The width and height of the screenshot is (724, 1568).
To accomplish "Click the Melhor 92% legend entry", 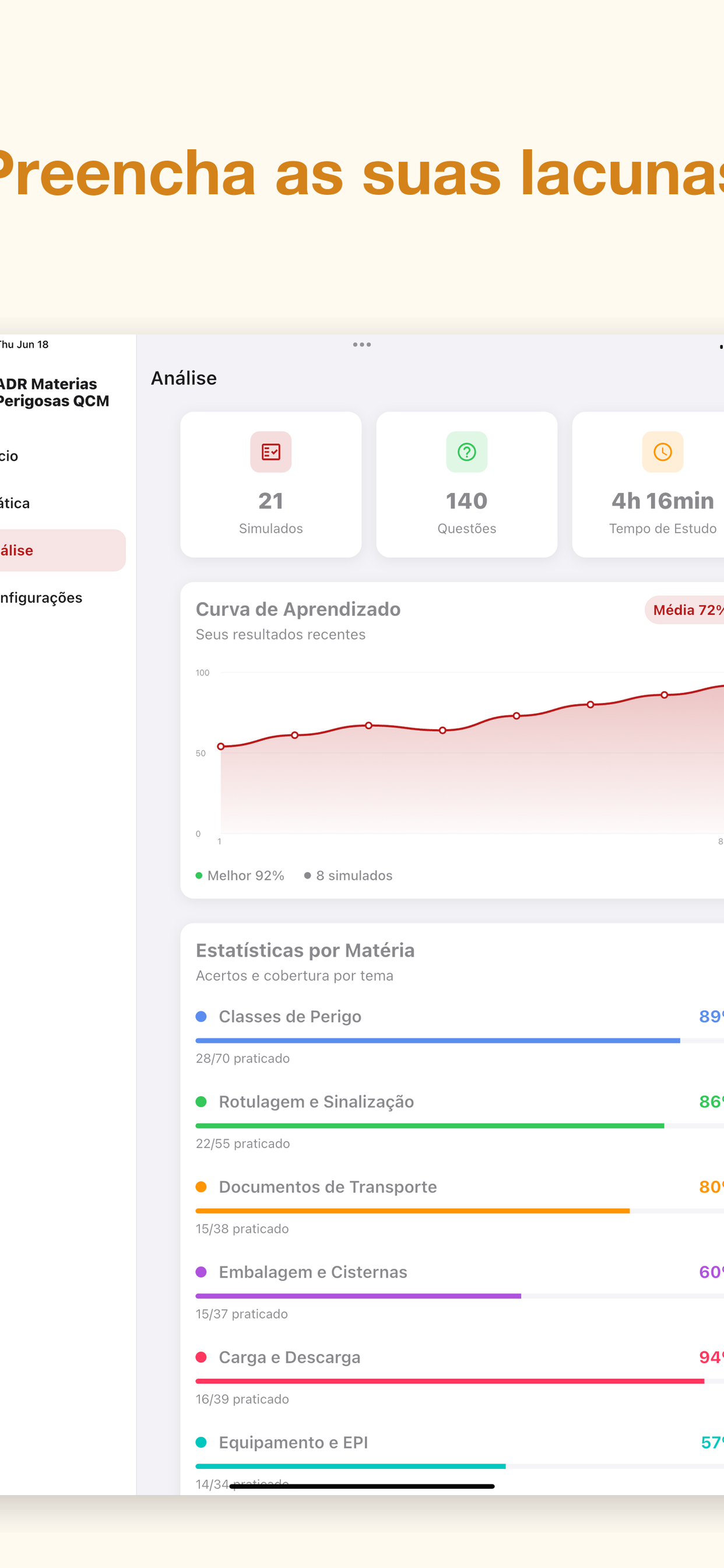I will [x=240, y=876].
